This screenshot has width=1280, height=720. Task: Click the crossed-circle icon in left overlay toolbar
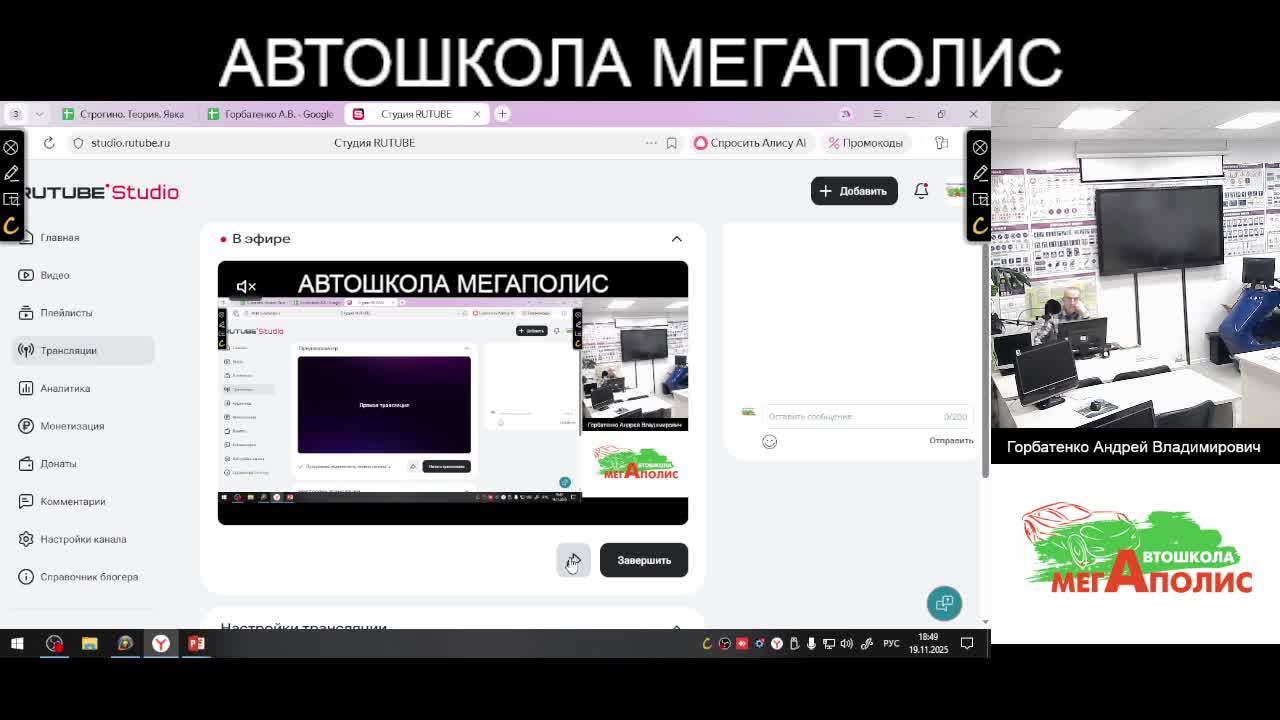point(11,147)
